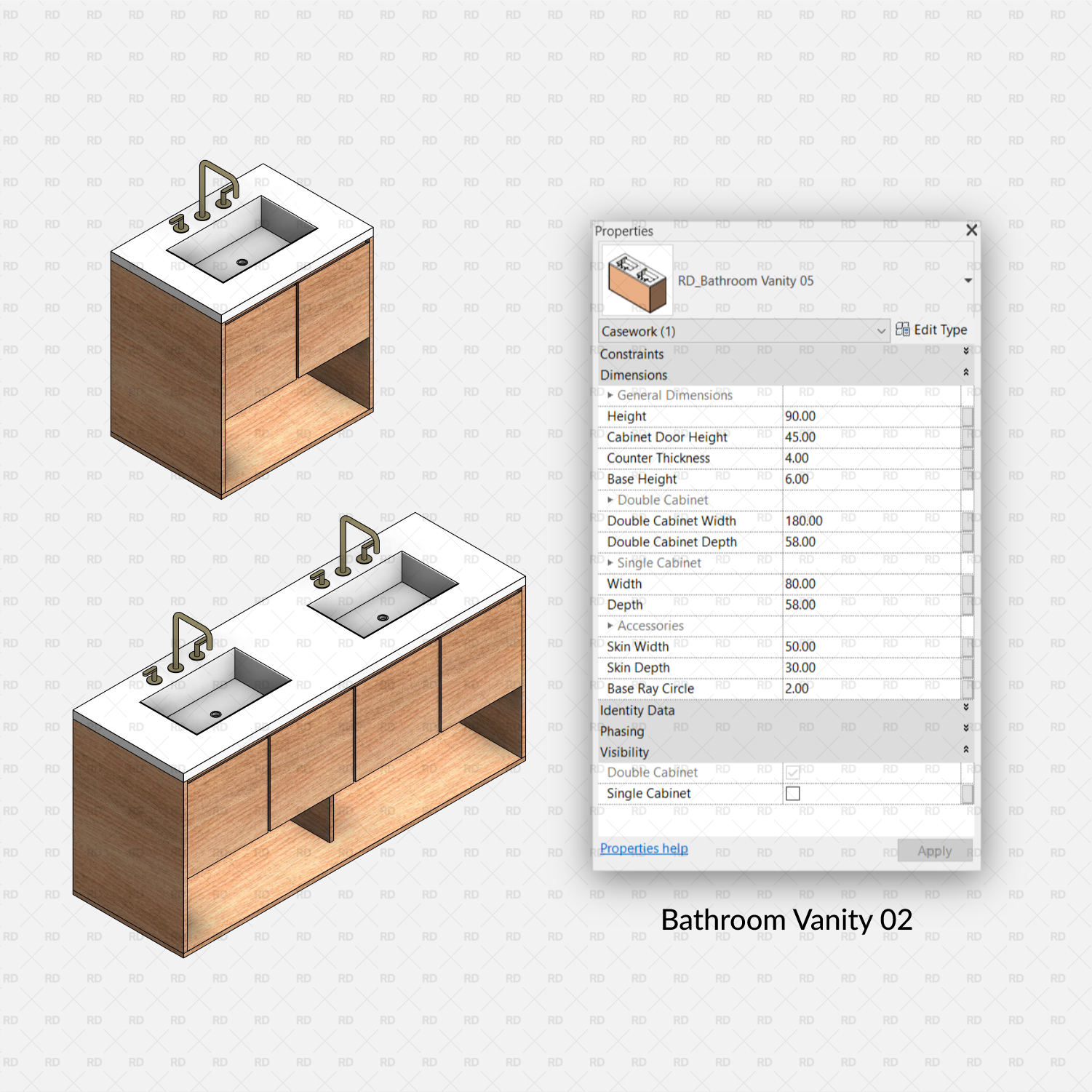Open the RD_Bathroom Vanity 05 type selector dropdown
1092x1092 pixels.
tap(968, 281)
